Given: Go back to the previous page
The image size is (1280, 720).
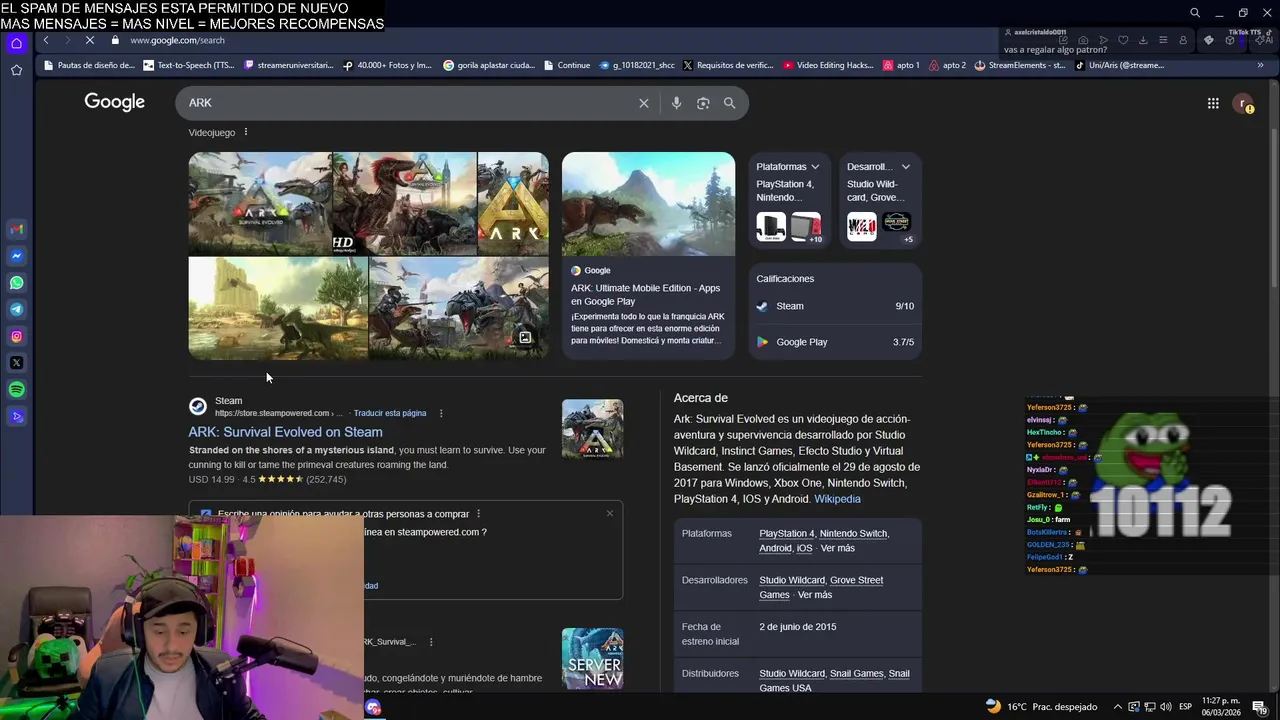Looking at the screenshot, I should [46, 40].
